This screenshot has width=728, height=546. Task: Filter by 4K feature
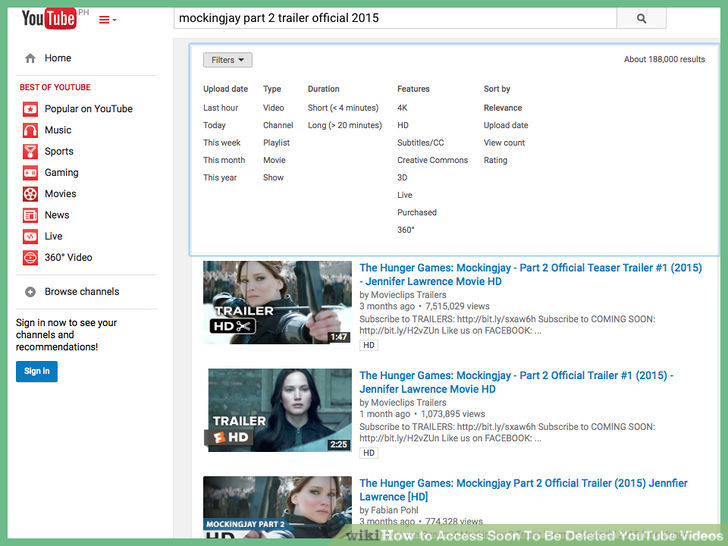coord(402,108)
